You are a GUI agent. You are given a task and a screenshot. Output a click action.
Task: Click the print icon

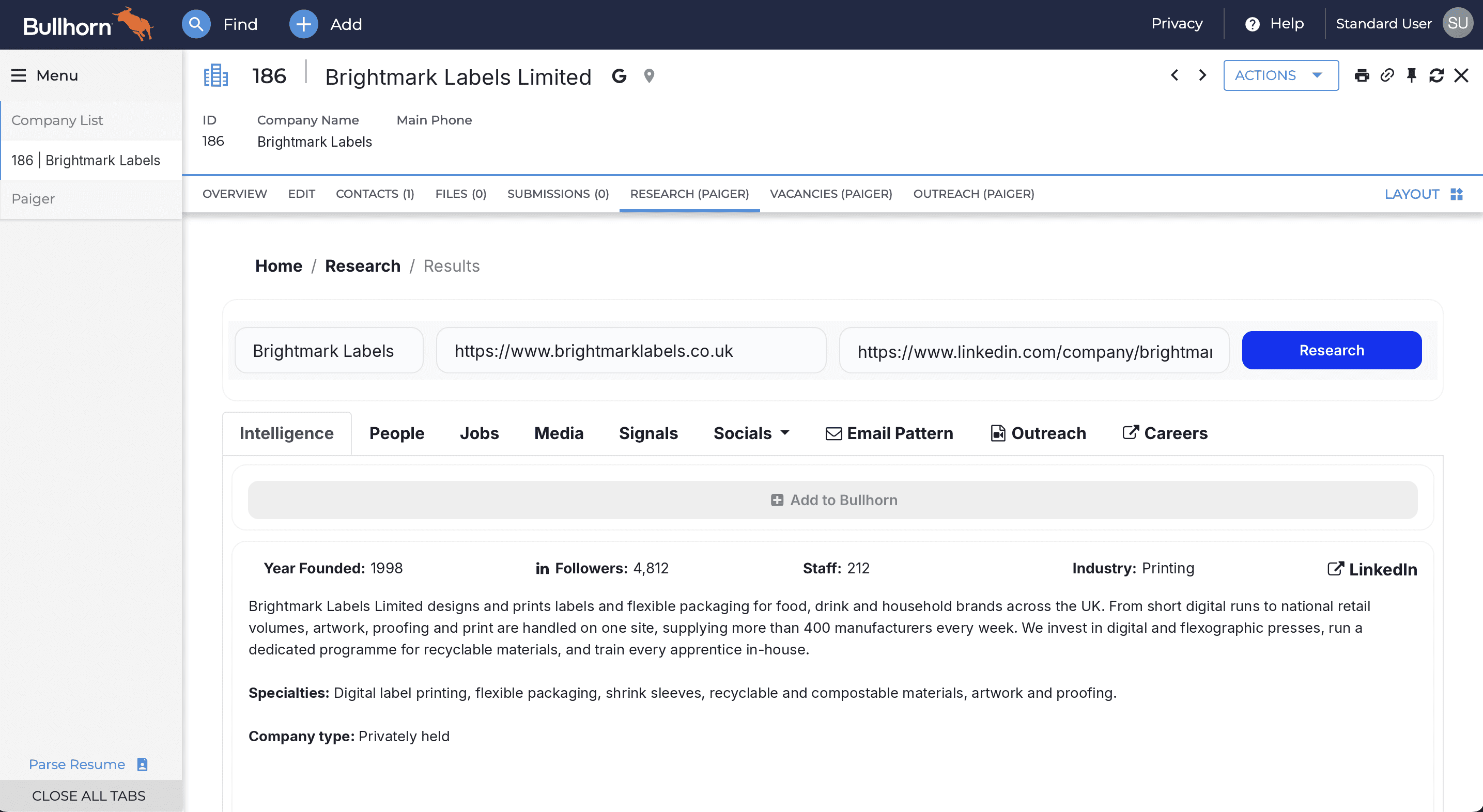click(1362, 75)
